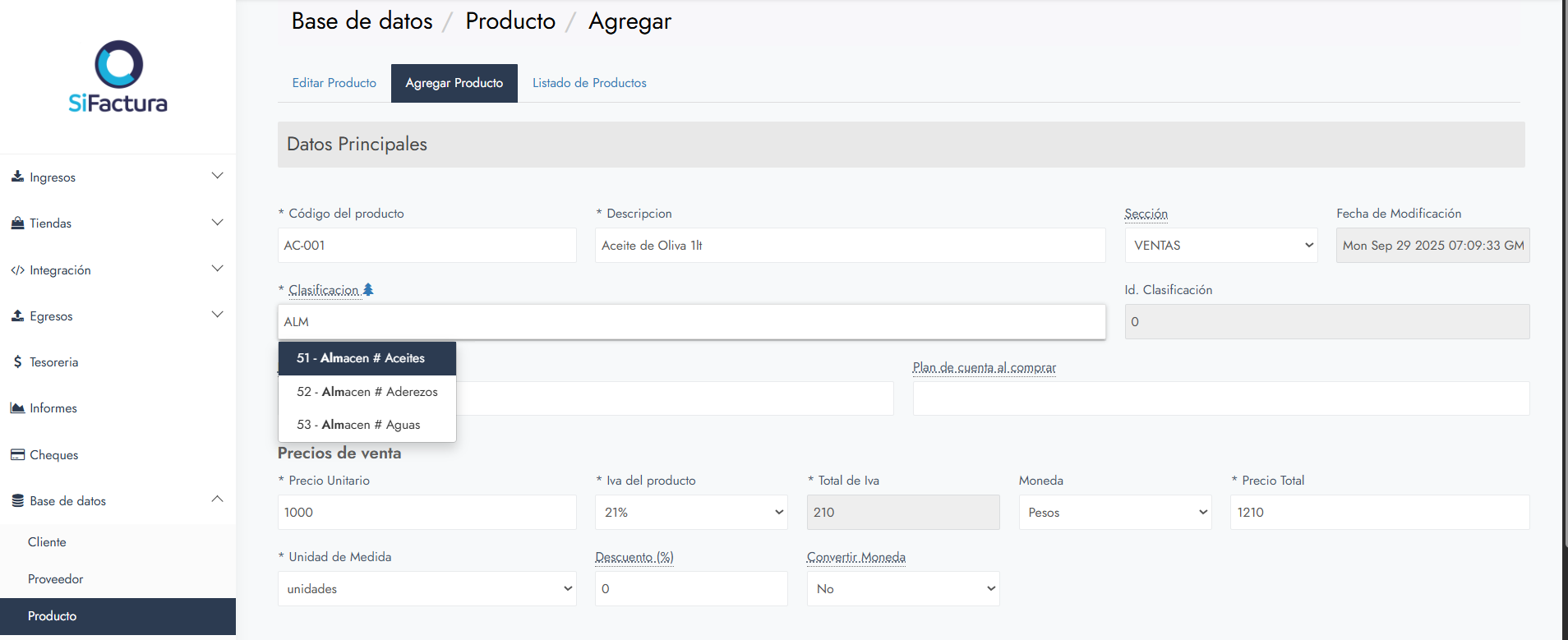
Task: Open the Iva del producto 21% dropdown
Action: click(691, 513)
